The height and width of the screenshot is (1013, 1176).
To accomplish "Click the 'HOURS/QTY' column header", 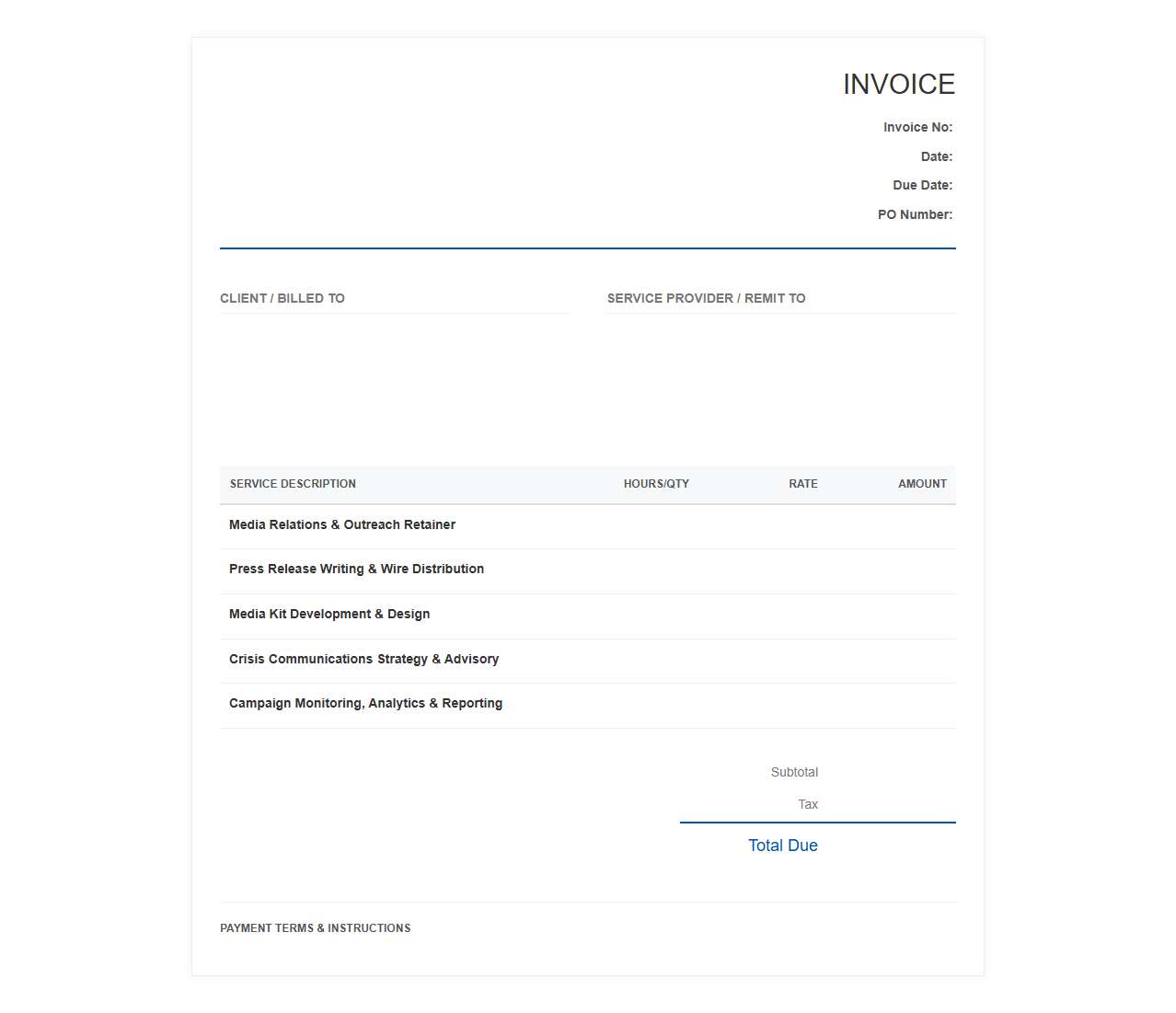I will [x=656, y=484].
